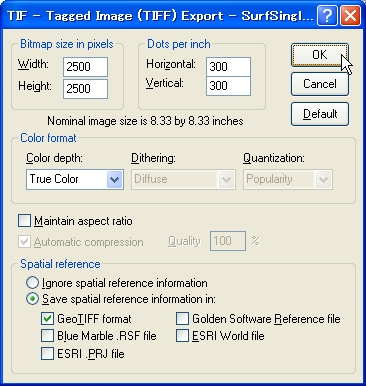Click the Dithering Diffuse combo box
Image resolution: width=366 pixels, height=386 pixels.
coord(183,179)
